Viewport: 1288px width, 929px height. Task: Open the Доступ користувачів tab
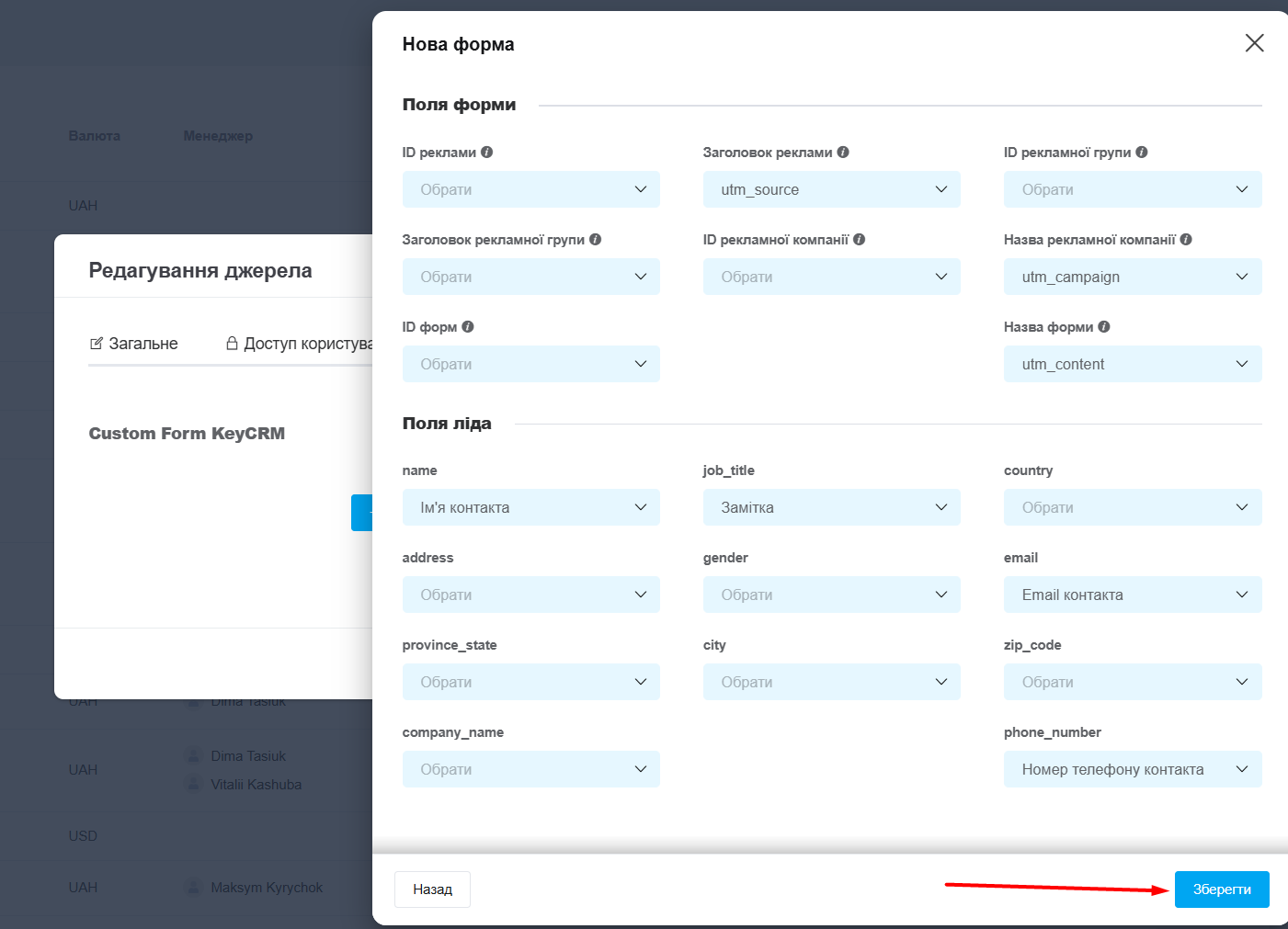[x=300, y=344]
